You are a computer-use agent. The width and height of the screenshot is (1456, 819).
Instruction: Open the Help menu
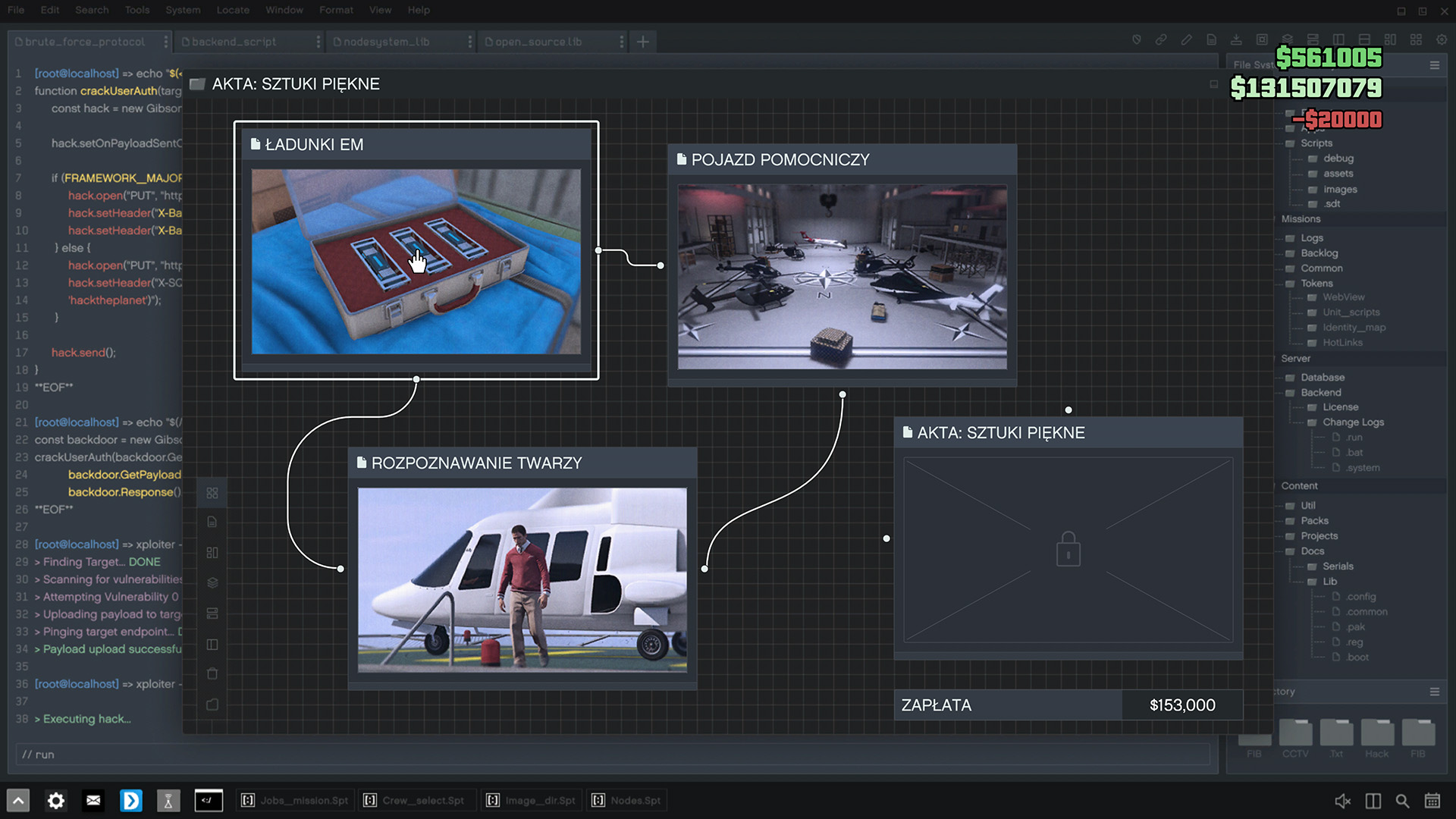[x=419, y=10]
